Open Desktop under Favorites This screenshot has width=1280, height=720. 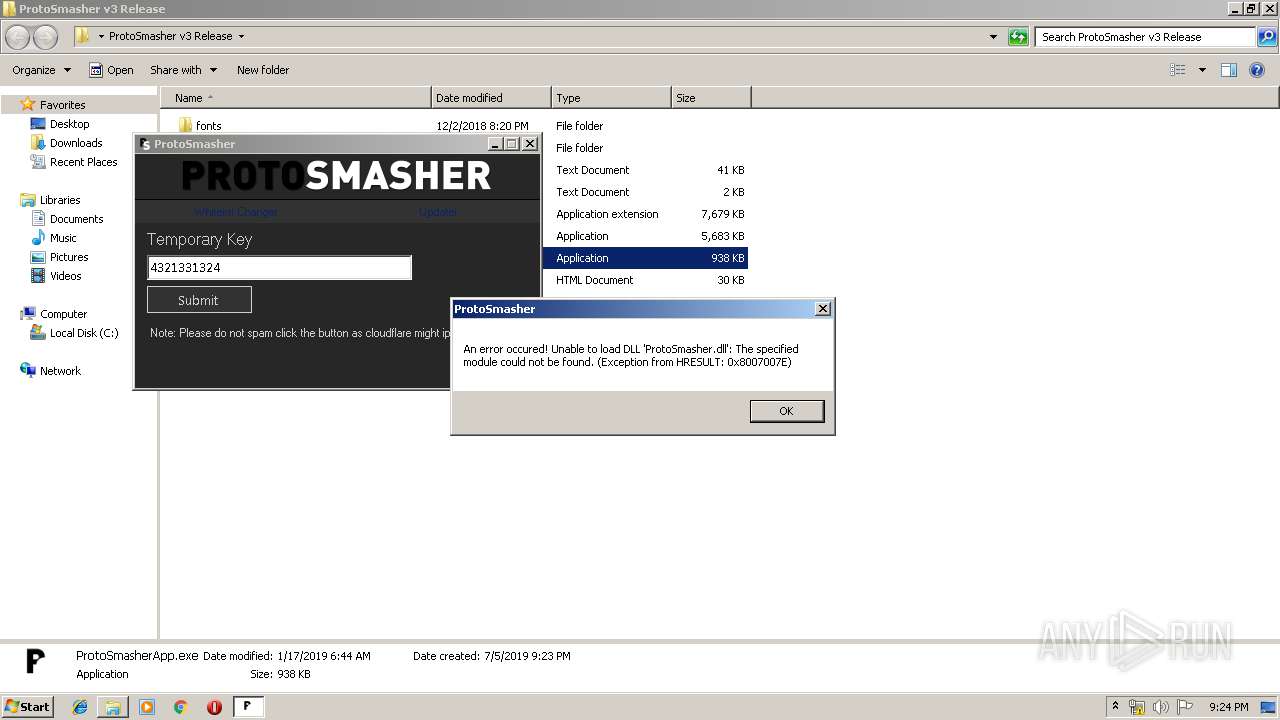69,124
